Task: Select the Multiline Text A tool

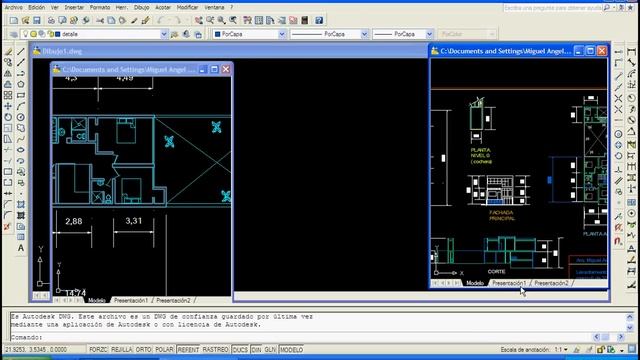Action: (21, 248)
